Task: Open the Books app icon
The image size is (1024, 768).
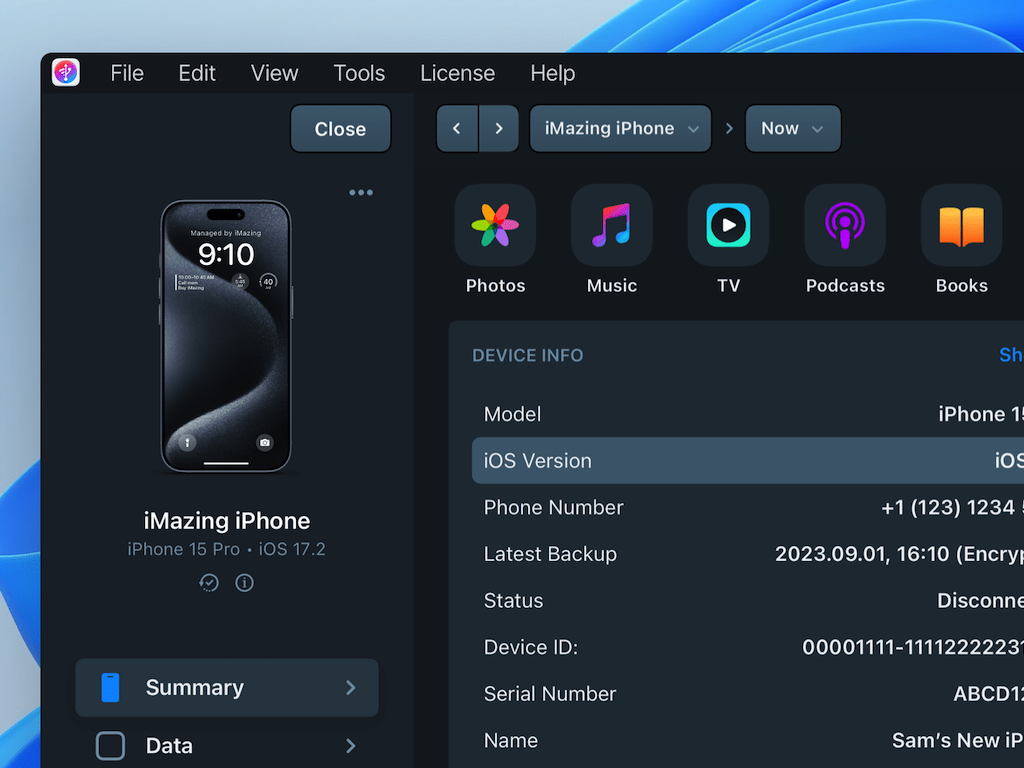Action: (x=961, y=225)
